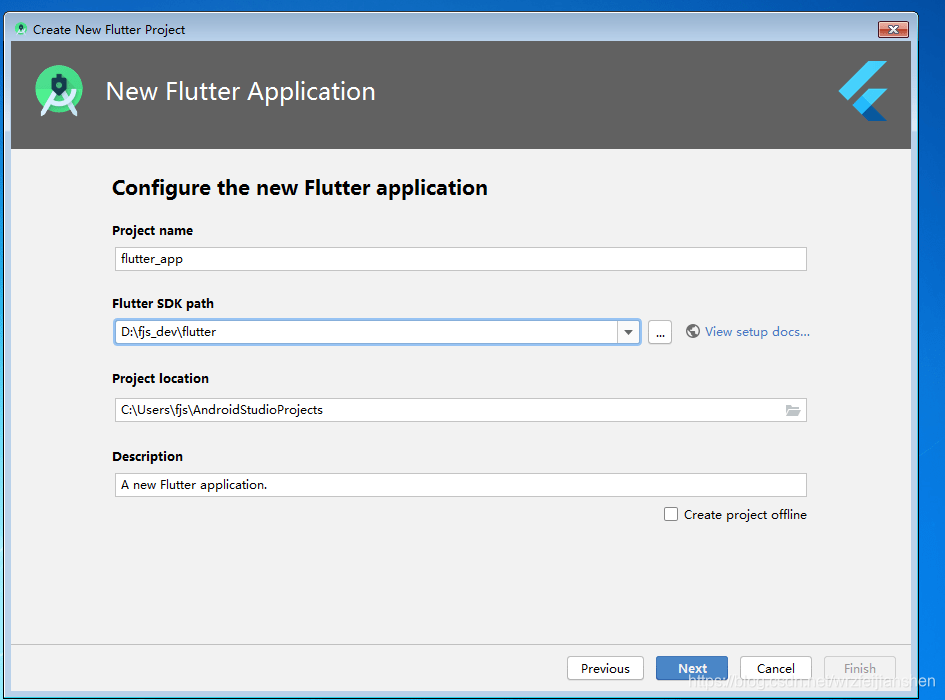Focus the Description text field
Screen dimensions: 945x700
(460, 485)
